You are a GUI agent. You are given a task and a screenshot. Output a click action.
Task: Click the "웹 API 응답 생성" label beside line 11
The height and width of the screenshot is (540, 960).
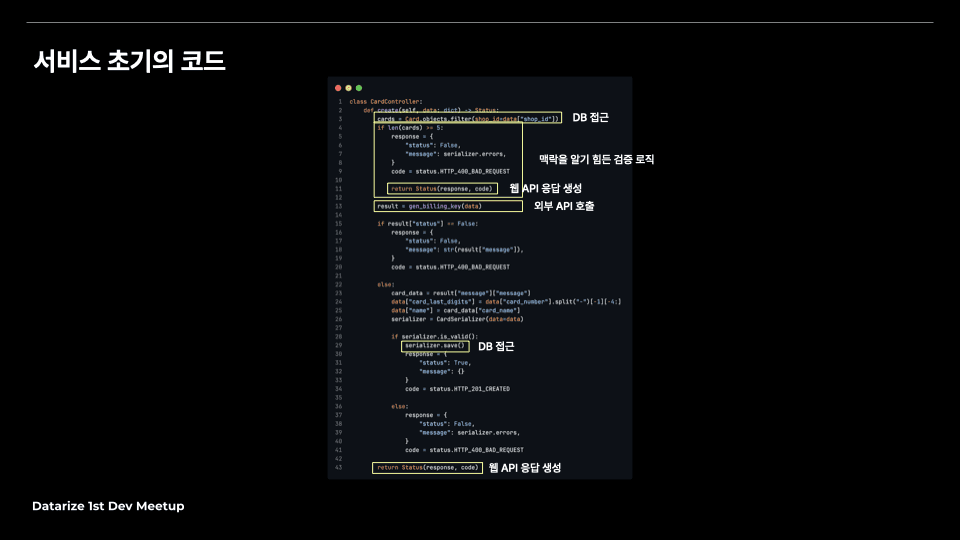(x=546, y=189)
